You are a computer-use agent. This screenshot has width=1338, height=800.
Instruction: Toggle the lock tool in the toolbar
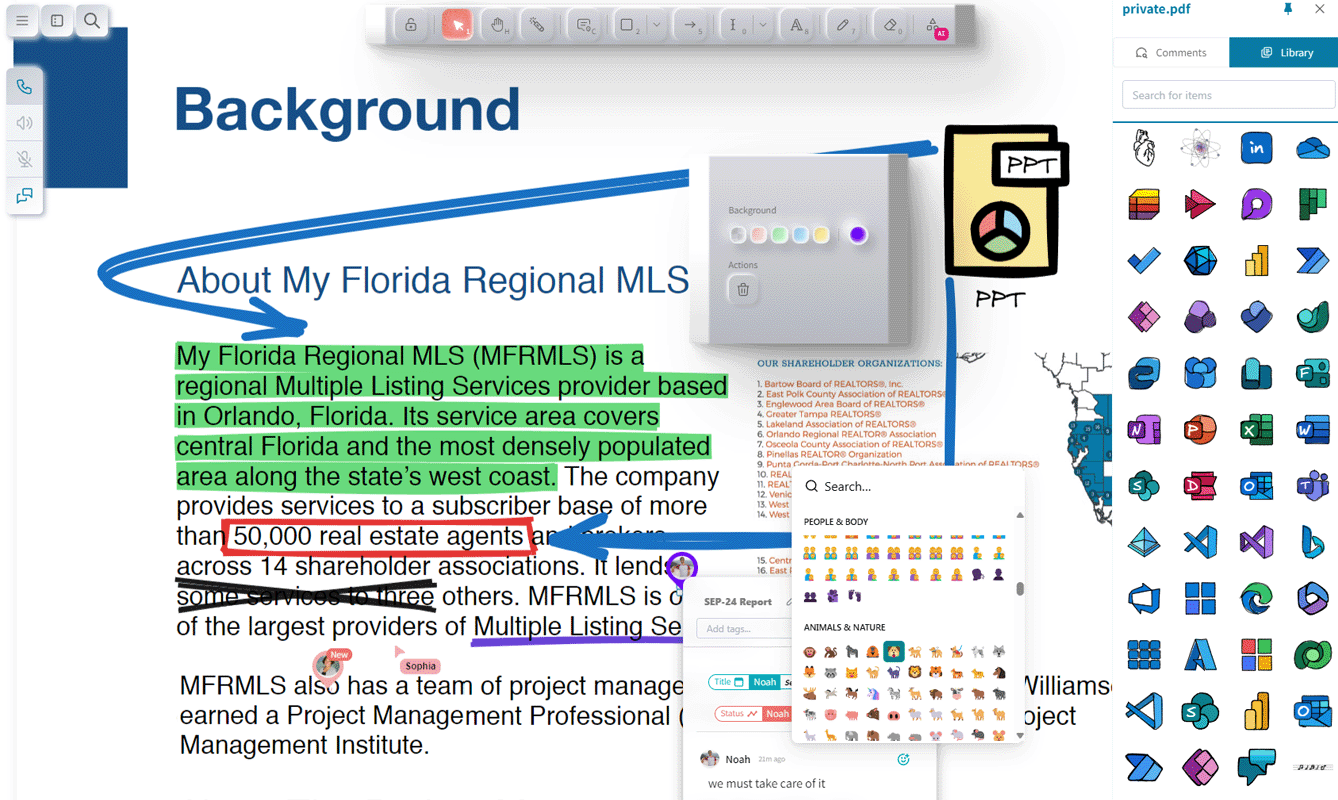click(411, 25)
